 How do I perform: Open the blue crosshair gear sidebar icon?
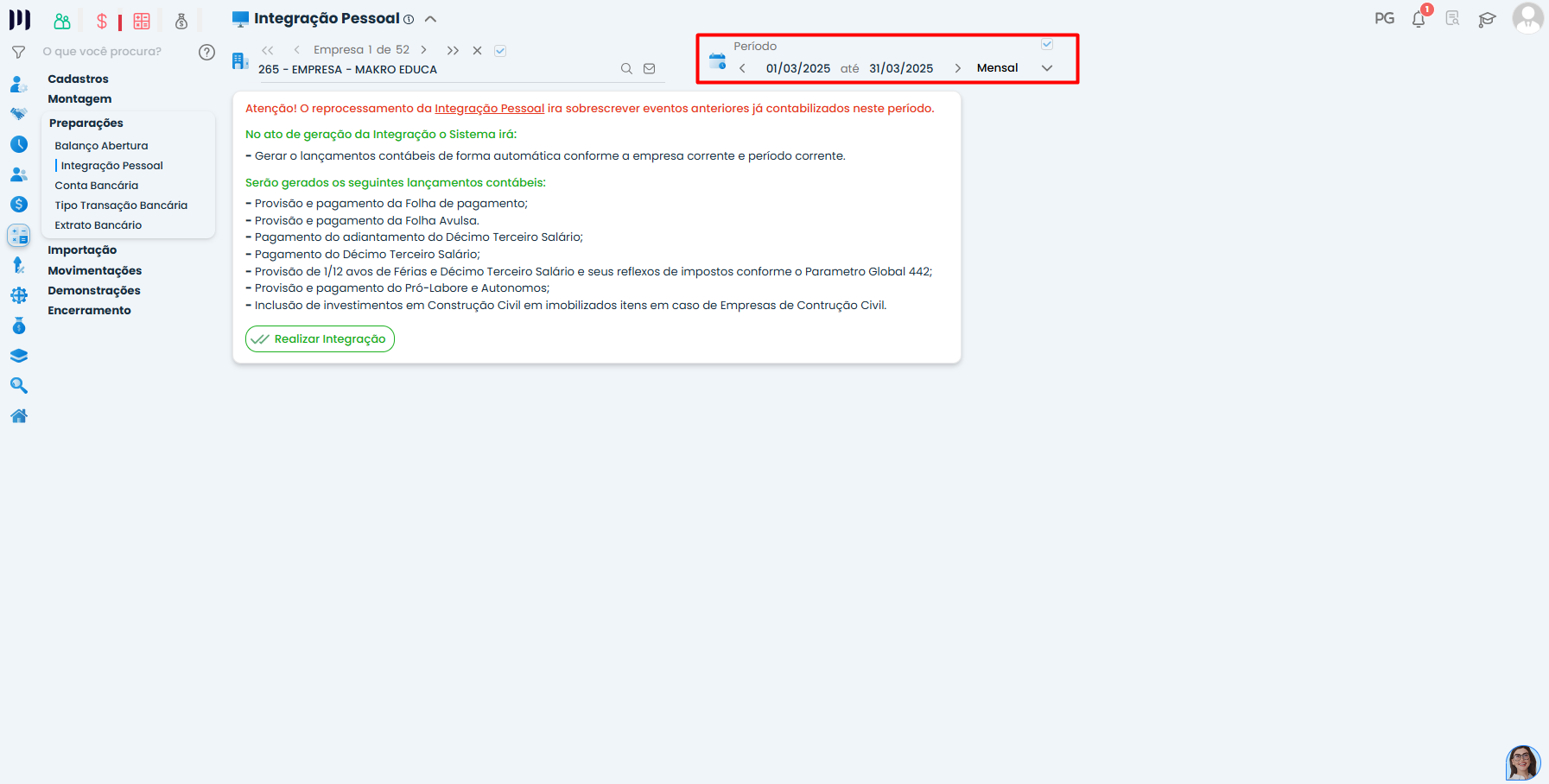[18, 295]
